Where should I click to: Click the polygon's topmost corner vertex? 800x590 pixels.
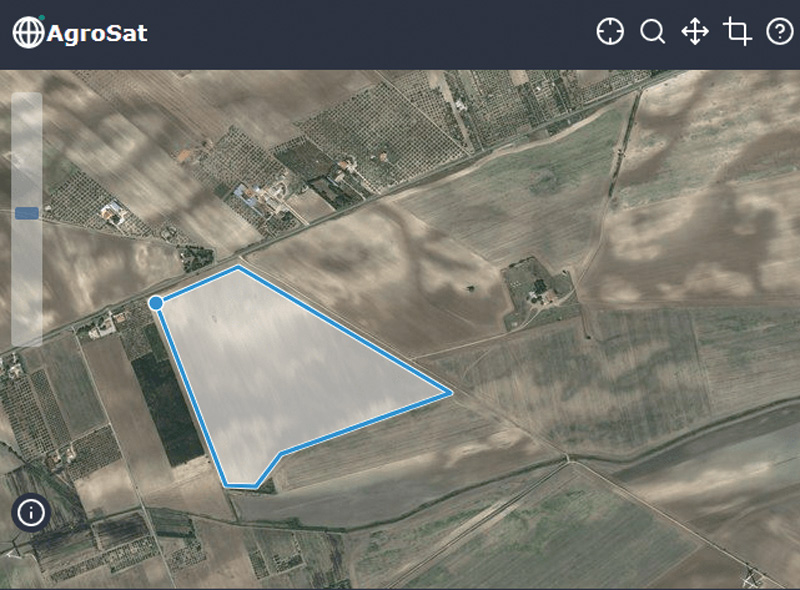click(238, 267)
